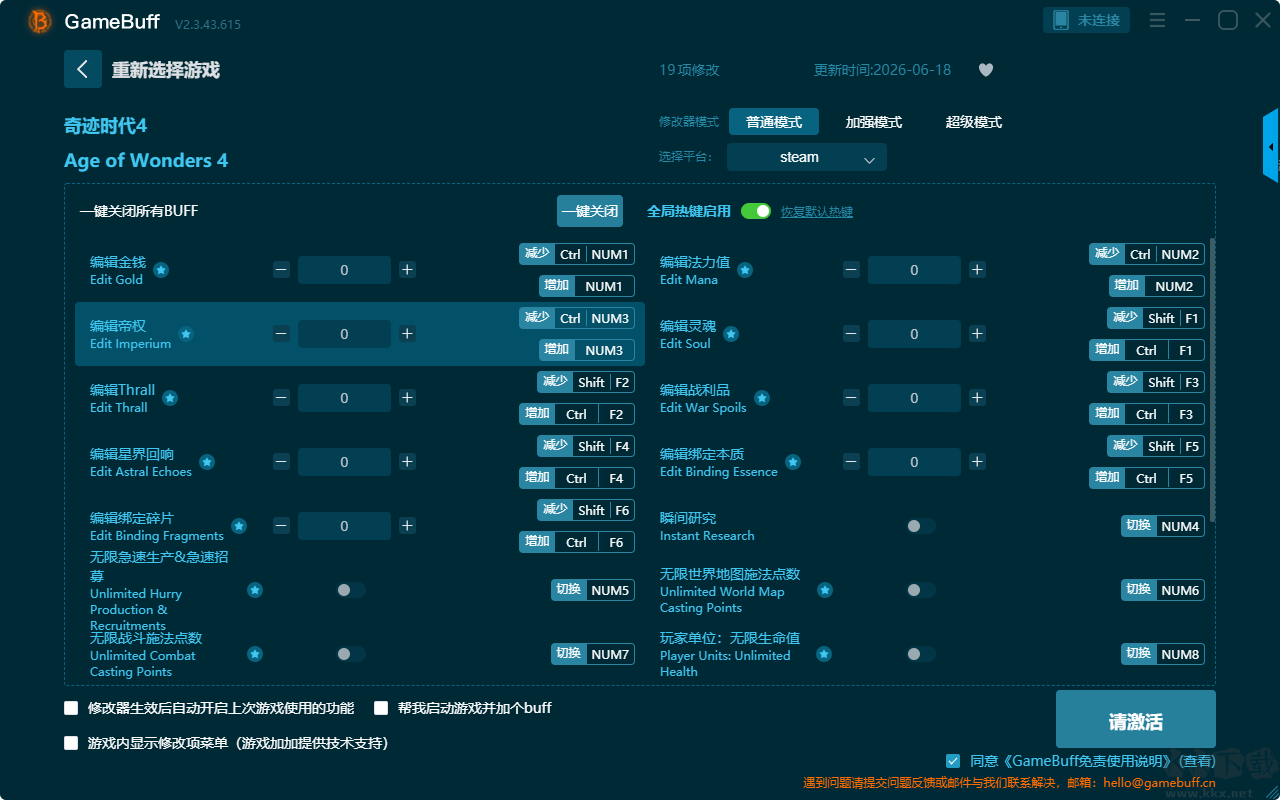Click Edit Gold value input field
Viewport: 1280px width, 800px height.
344,270
